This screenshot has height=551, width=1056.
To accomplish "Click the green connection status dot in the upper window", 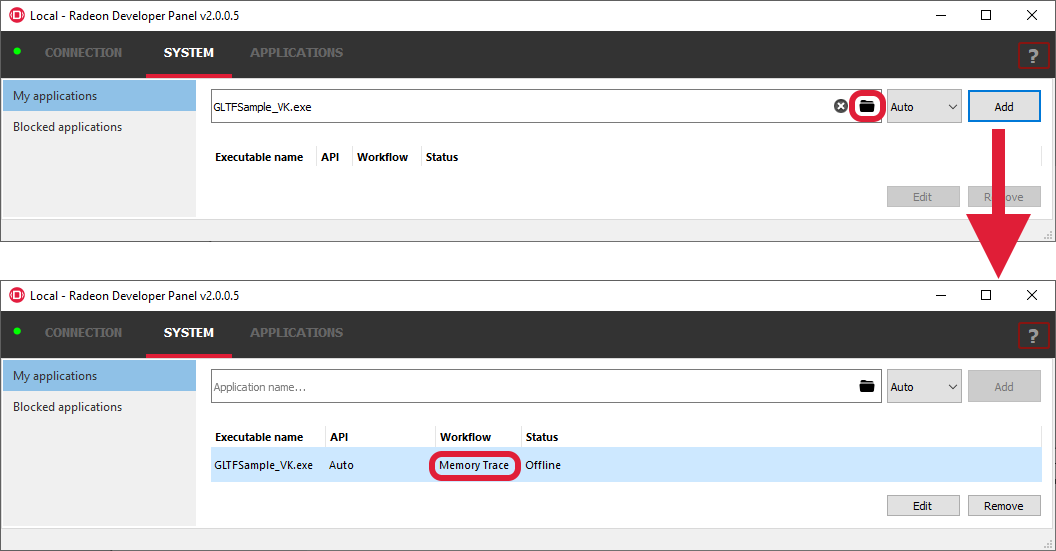I will (17, 52).
